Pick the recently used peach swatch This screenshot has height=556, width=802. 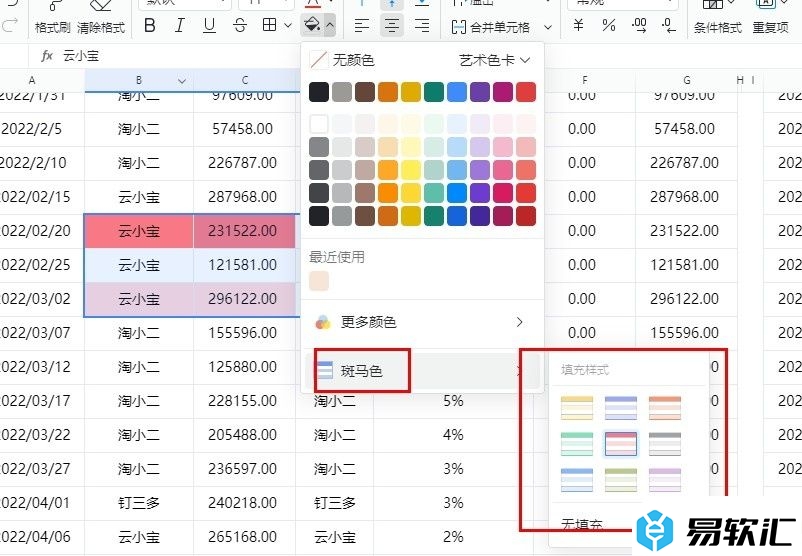[x=319, y=281]
